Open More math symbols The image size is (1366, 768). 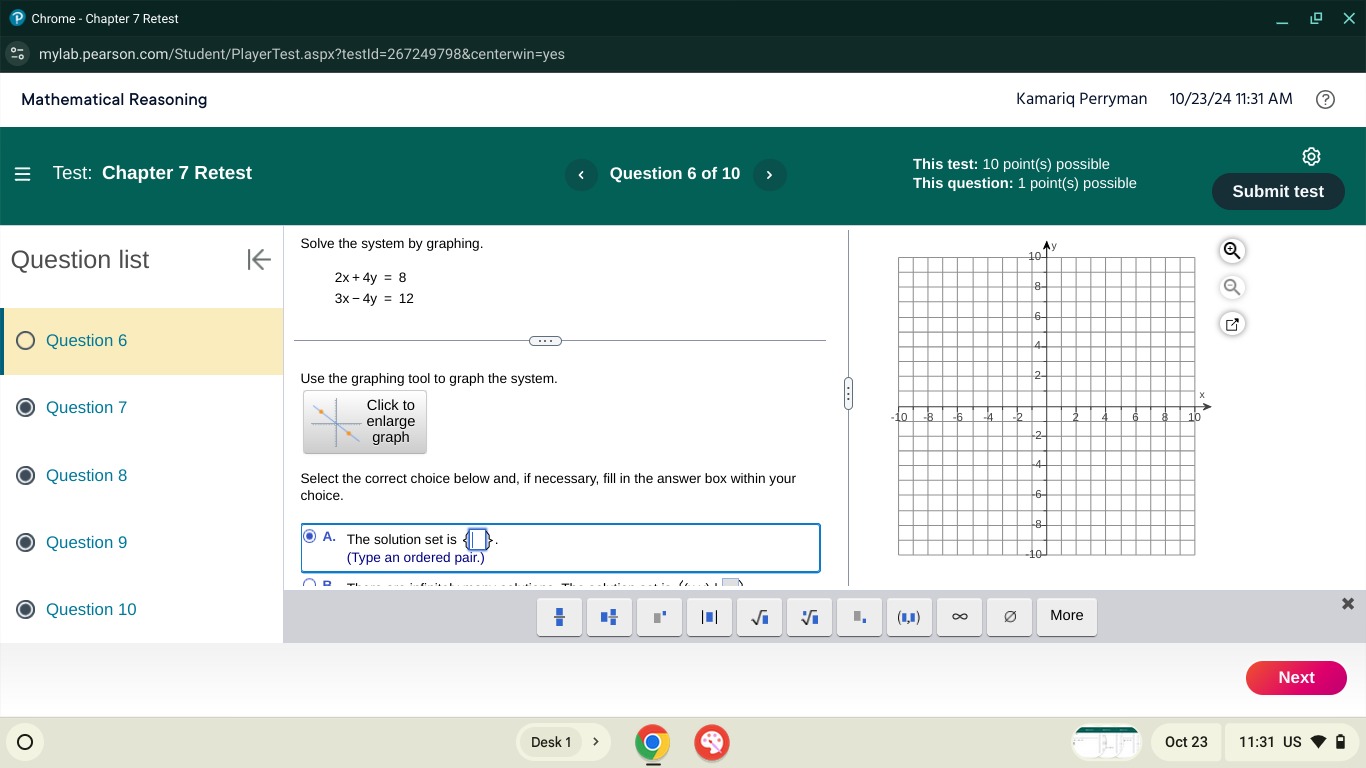(1067, 616)
